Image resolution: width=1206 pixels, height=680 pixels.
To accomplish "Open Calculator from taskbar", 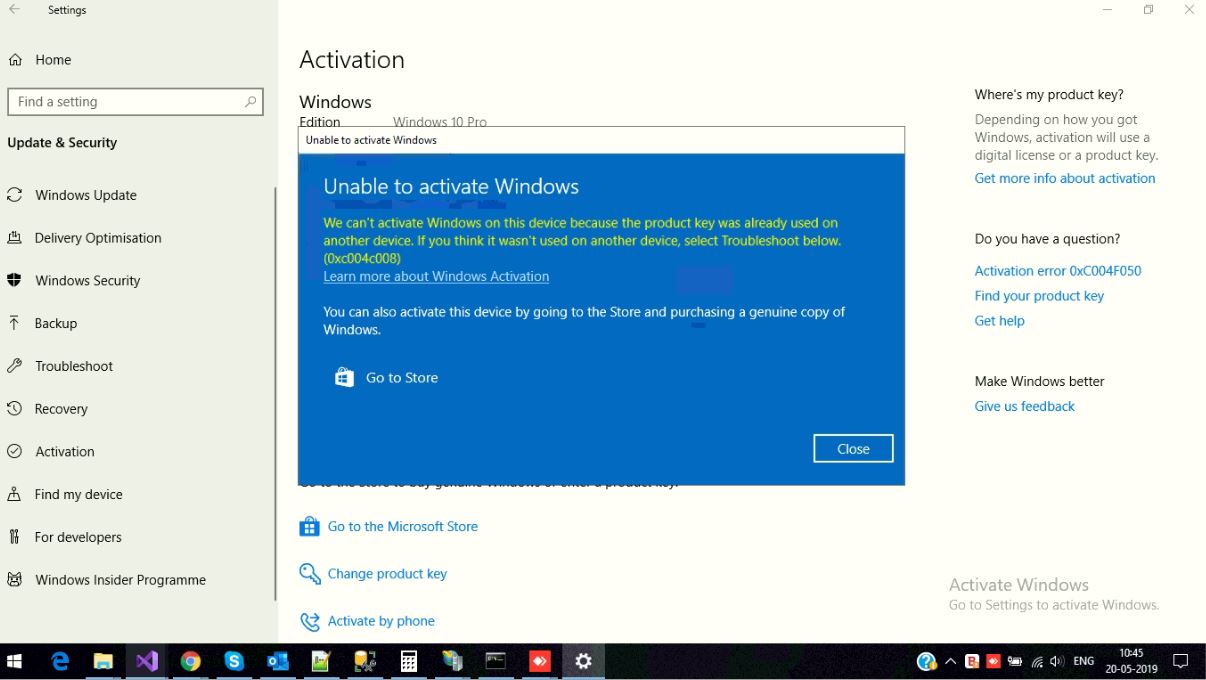I will (409, 662).
